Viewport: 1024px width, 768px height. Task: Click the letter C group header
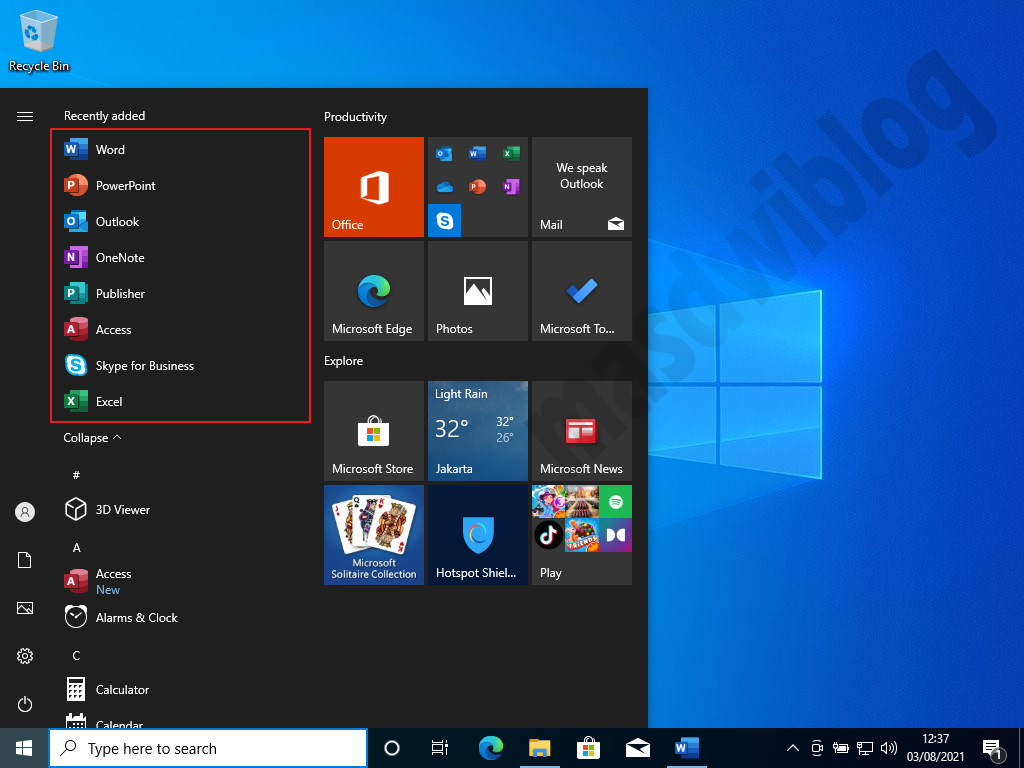pos(76,655)
